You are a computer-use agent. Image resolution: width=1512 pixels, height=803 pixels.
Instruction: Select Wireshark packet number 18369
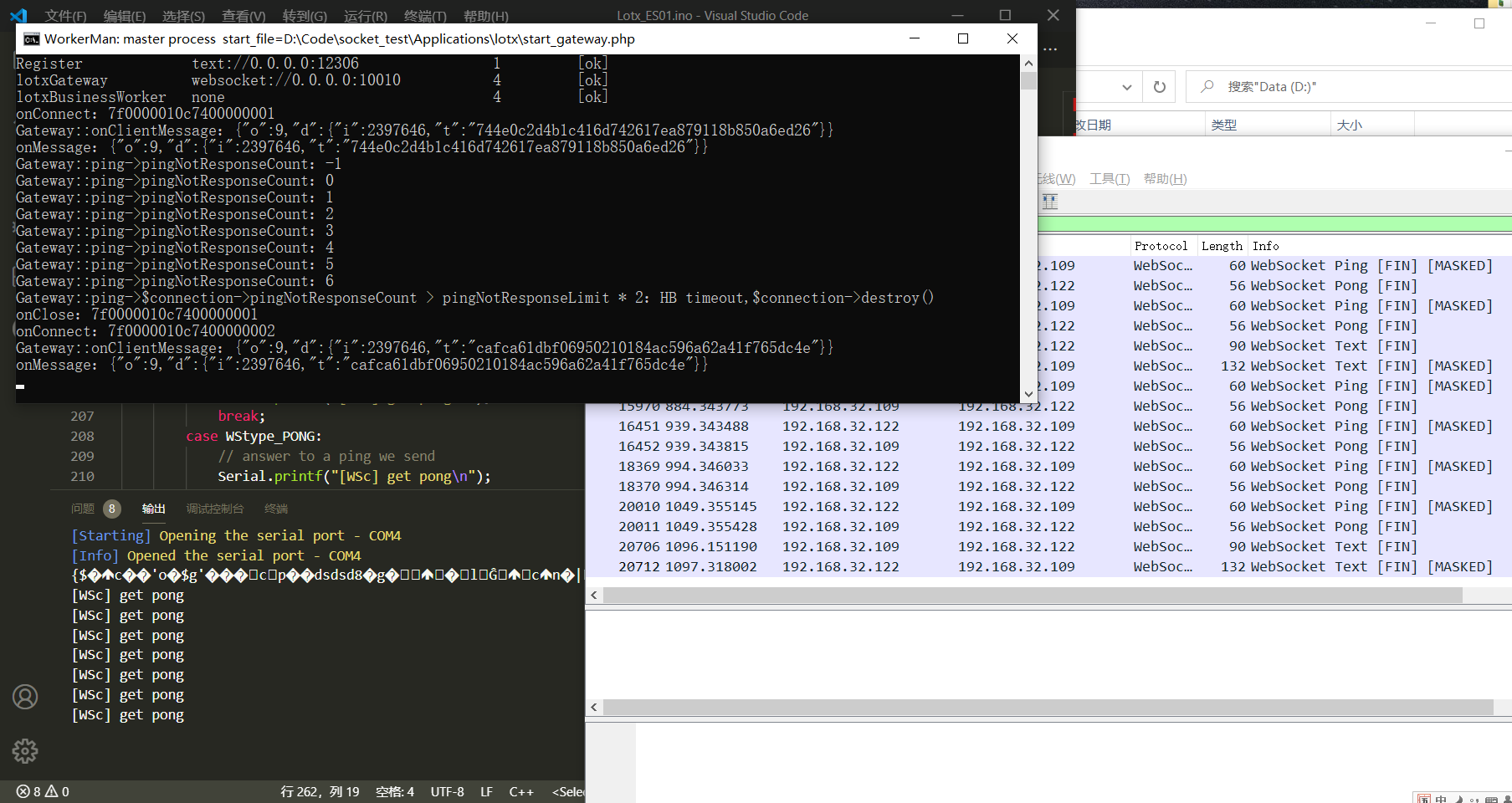pos(1048,467)
